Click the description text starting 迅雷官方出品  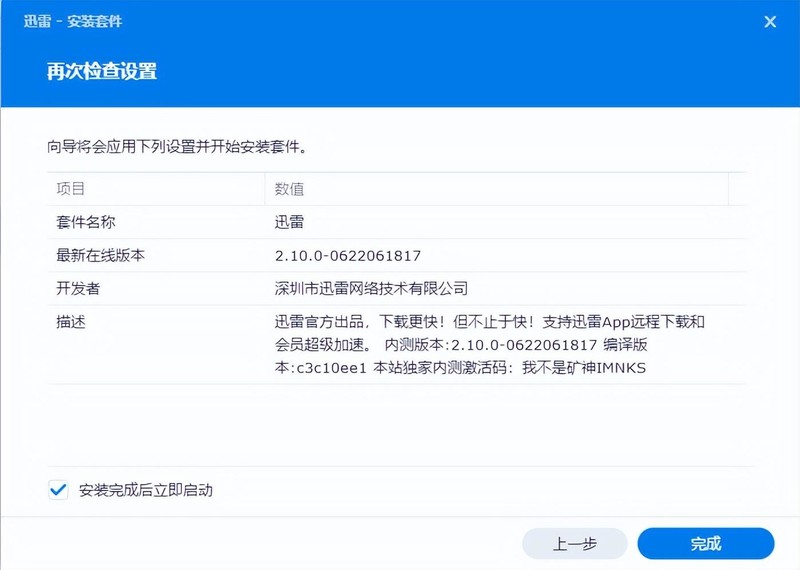tap(490, 344)
